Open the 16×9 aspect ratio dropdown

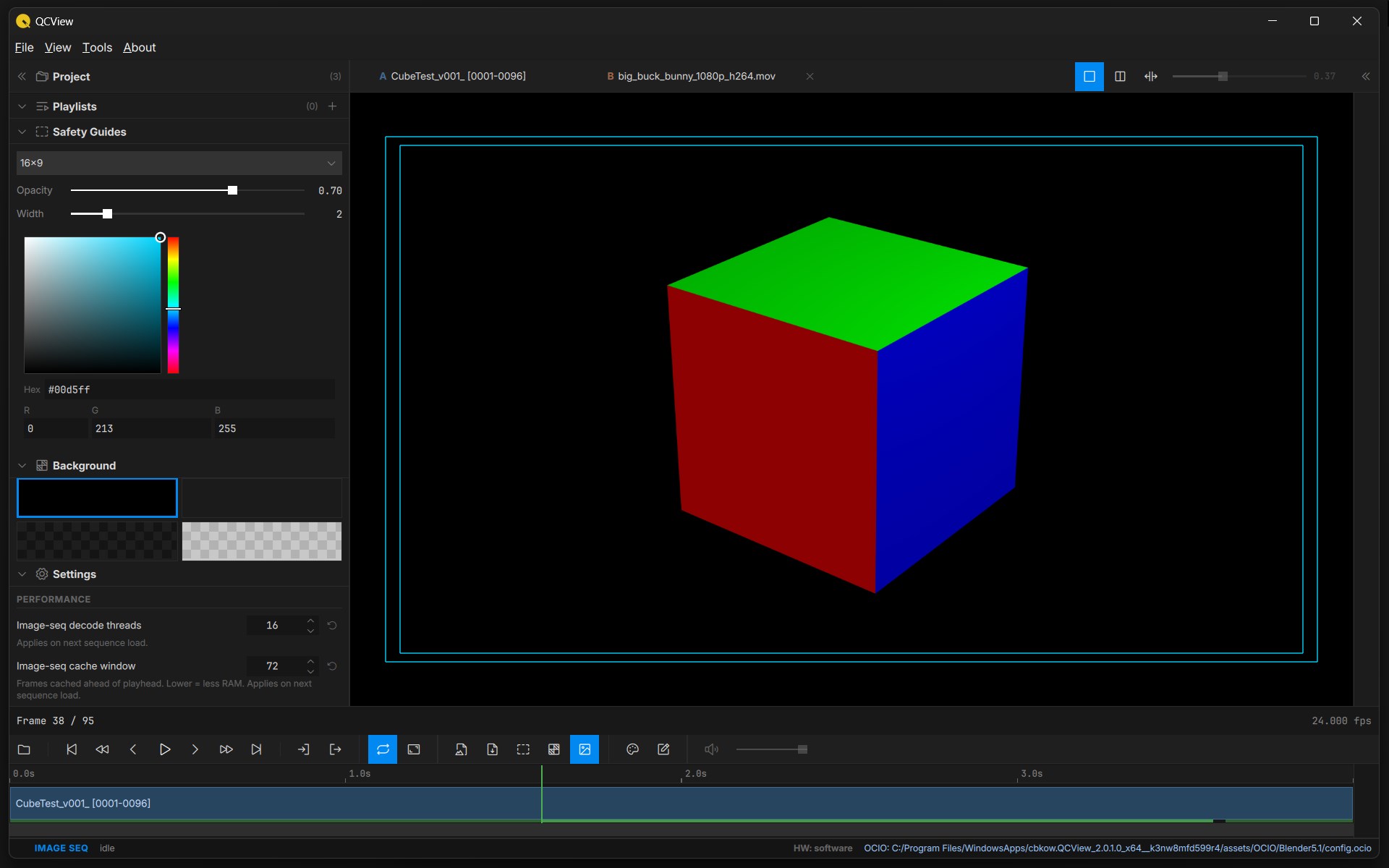coord(179,163)
